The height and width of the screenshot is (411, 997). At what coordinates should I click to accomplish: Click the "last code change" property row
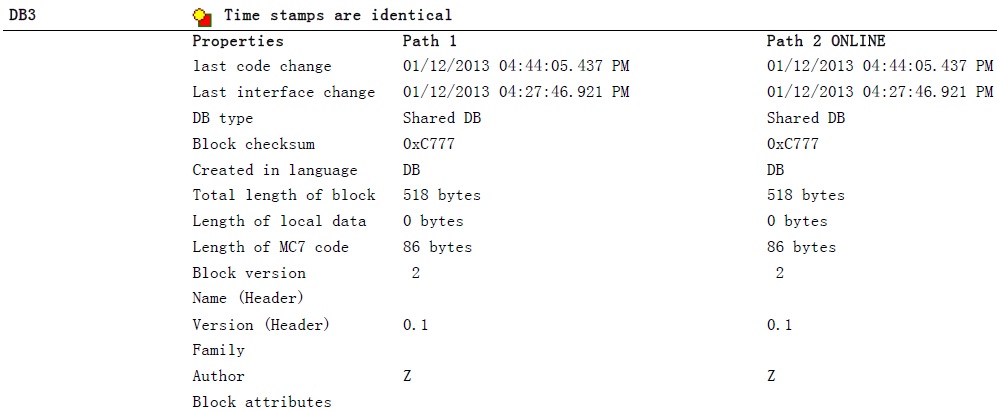pyautogui.click(x=261, y=66)
